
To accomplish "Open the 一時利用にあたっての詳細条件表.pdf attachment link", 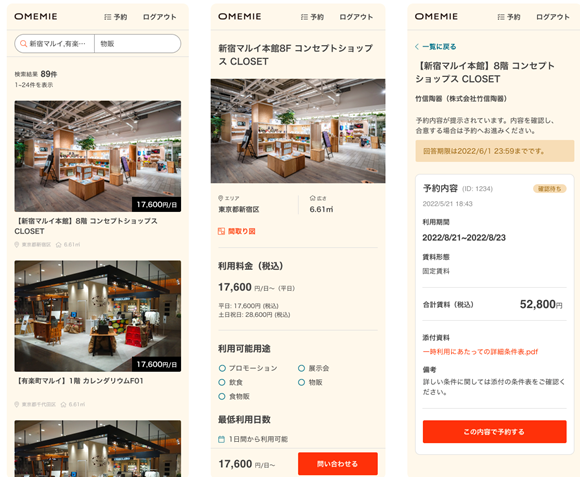I will coord(480,352).
